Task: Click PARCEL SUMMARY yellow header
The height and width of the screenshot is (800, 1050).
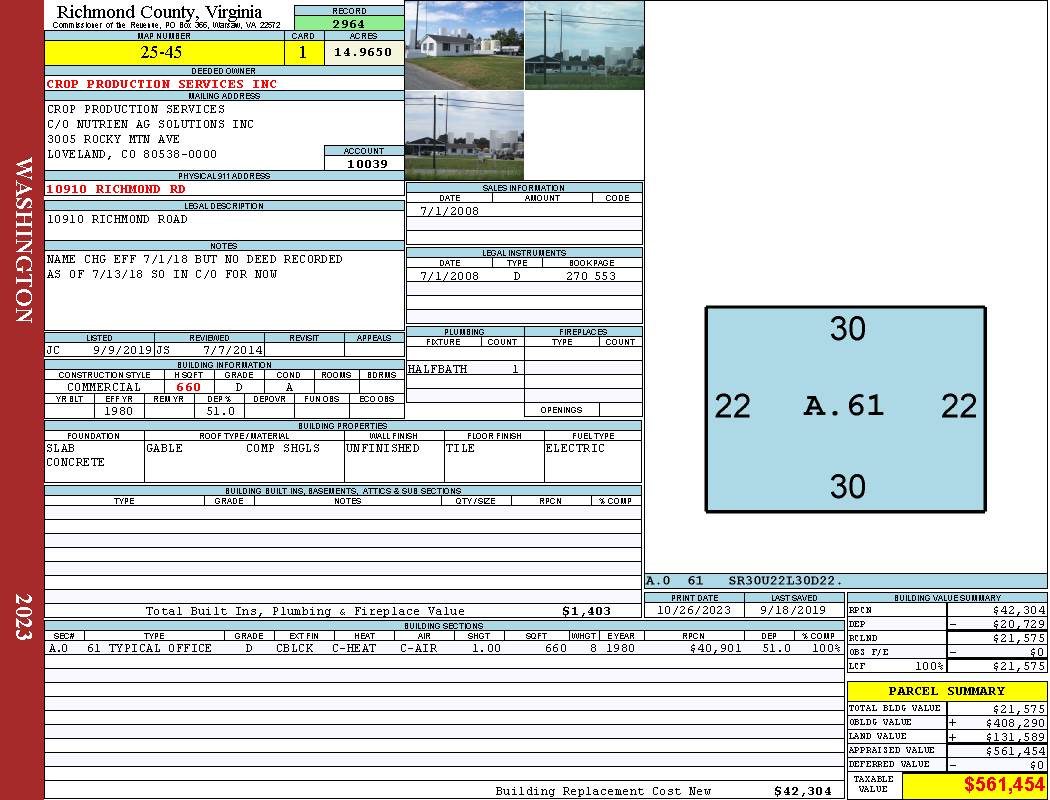Action: click(x=946, y=691)
